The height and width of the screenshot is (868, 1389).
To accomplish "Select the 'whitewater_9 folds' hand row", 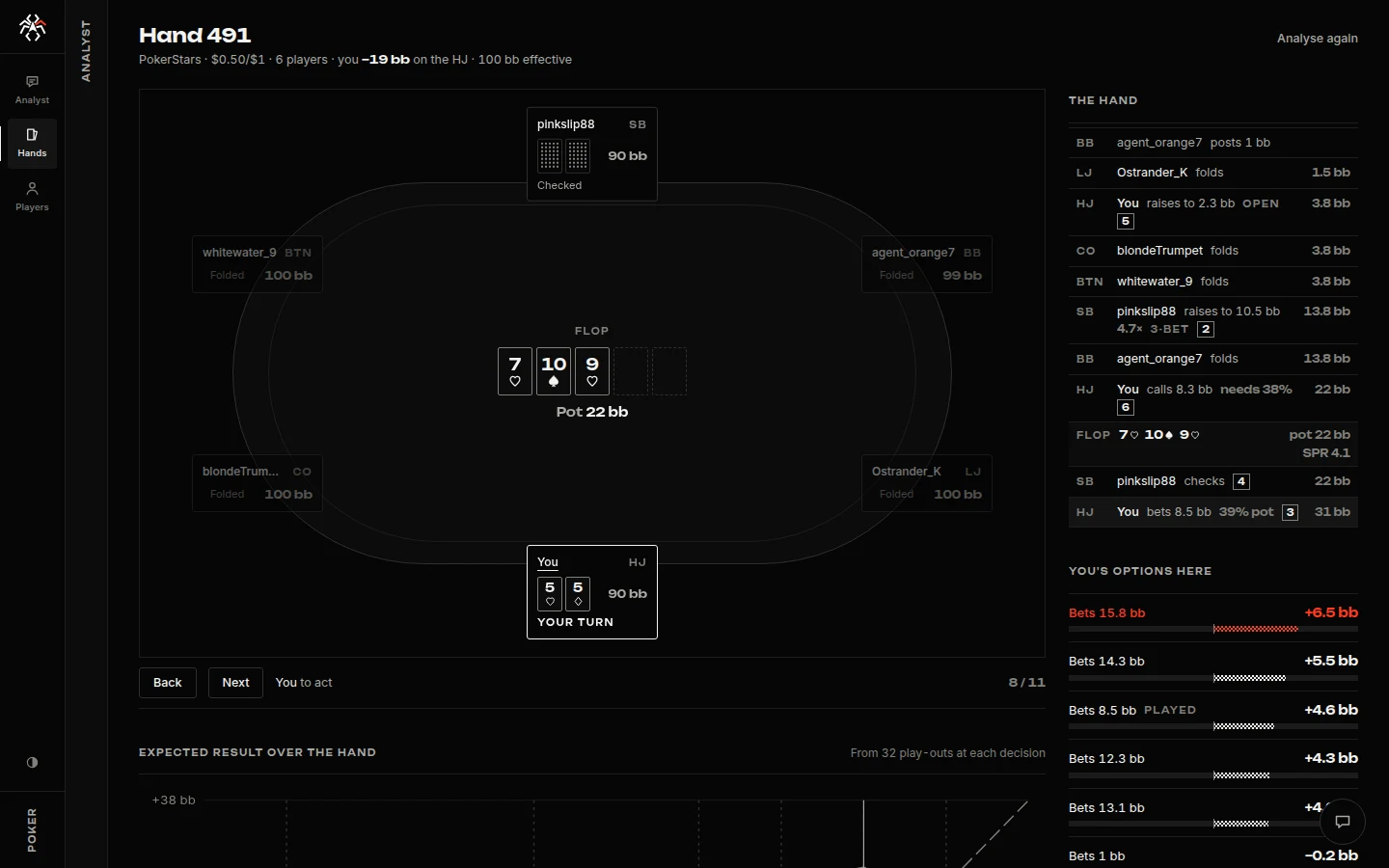I will coord(1213,282).
